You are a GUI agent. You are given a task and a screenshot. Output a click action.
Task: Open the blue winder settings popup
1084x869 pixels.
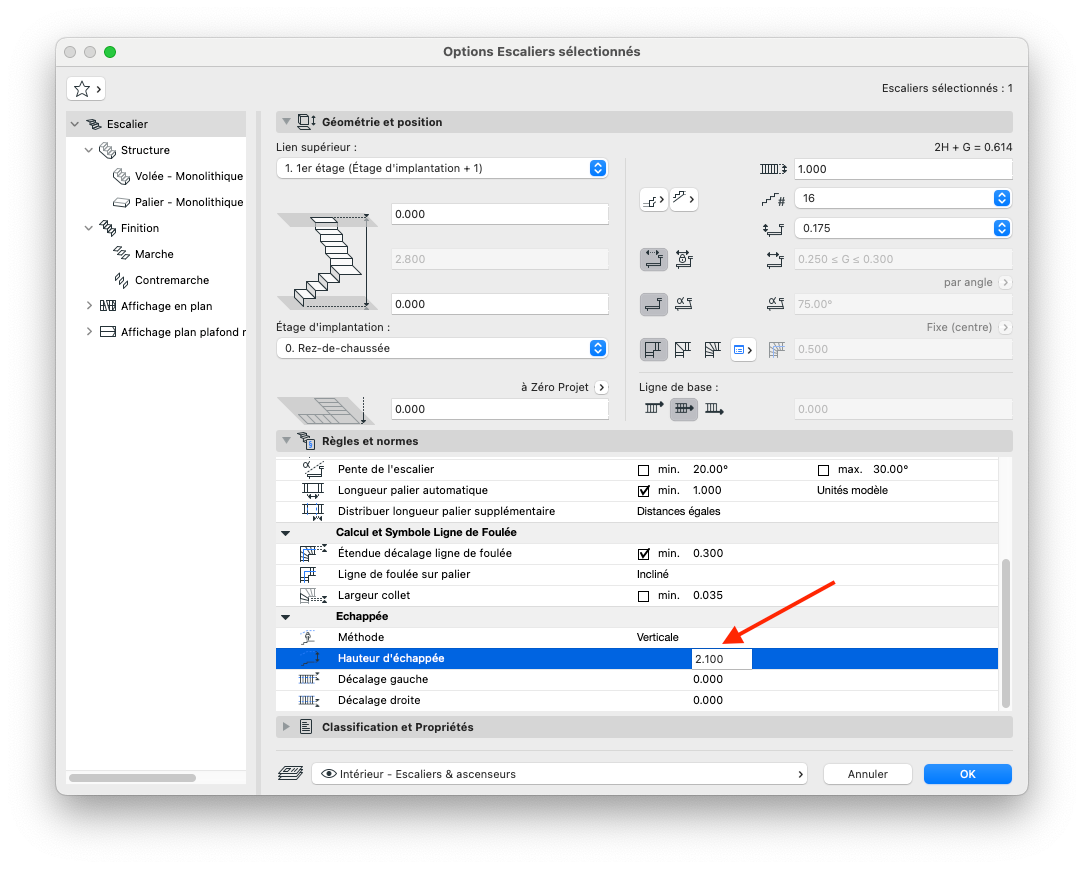coord(742,350)
